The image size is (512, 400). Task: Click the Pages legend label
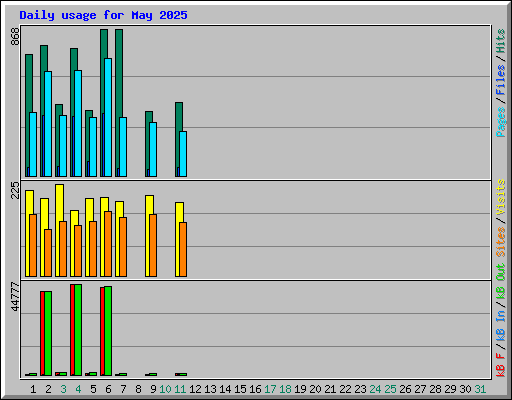coord(501,122)
